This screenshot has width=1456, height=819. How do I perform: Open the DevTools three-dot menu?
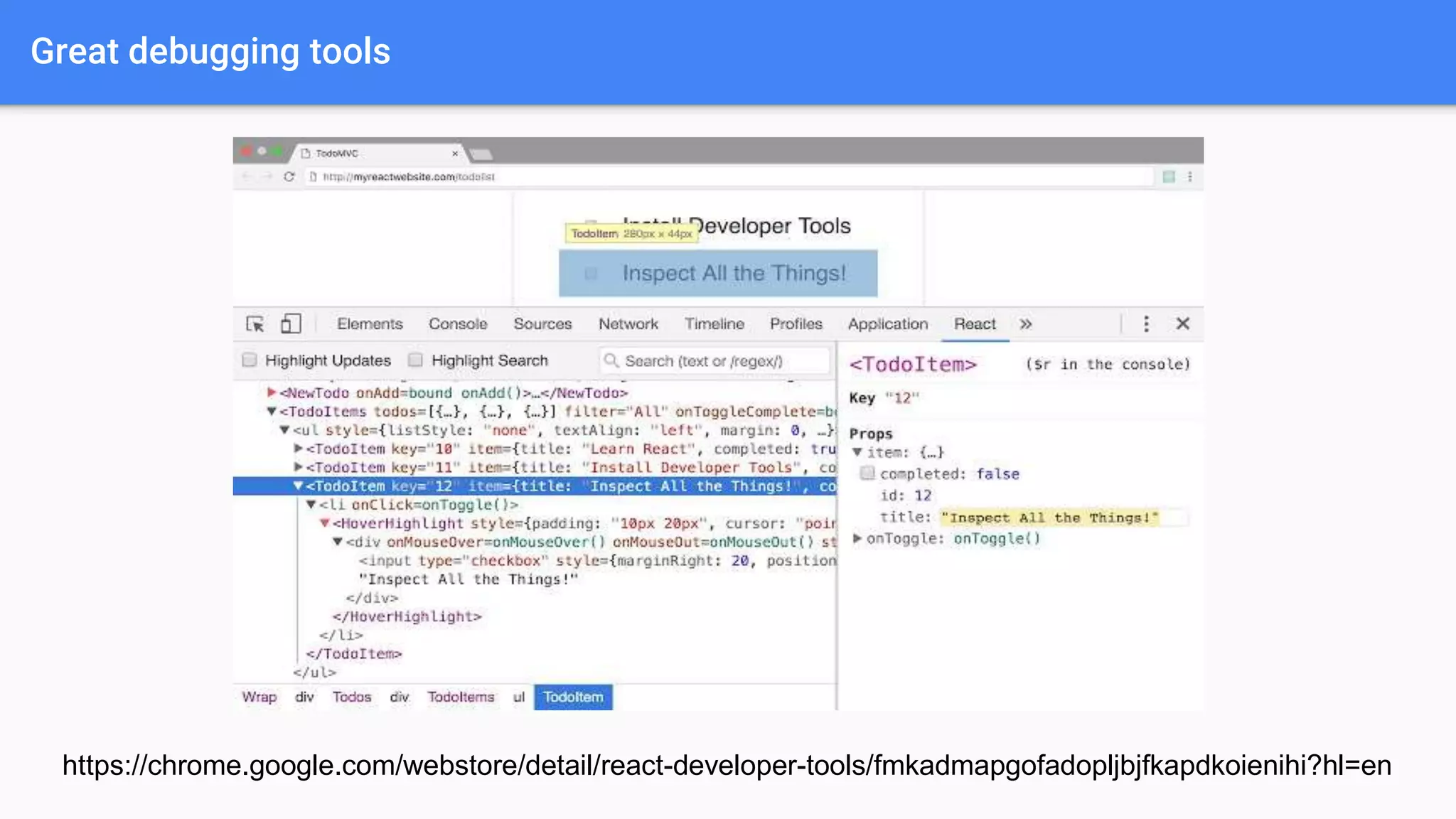(x=1146, y=324)
